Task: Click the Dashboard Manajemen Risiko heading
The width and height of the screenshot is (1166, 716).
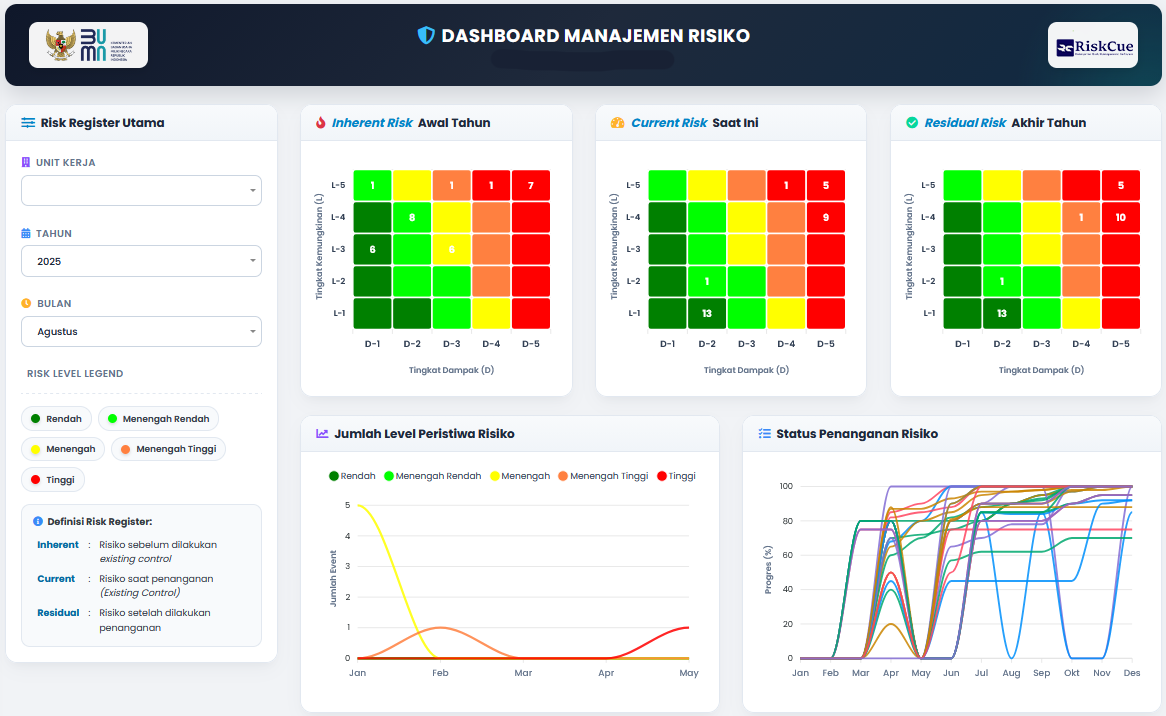Action: [x=596, y=36]
